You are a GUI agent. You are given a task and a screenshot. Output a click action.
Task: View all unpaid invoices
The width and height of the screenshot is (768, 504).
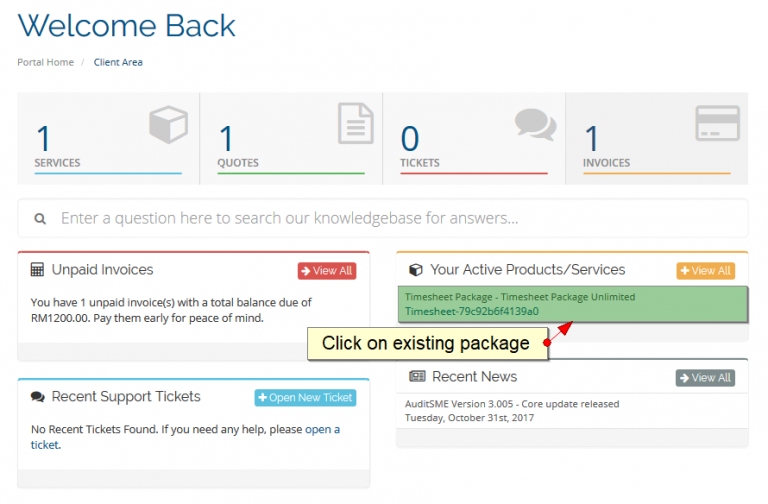click(327, 271)
